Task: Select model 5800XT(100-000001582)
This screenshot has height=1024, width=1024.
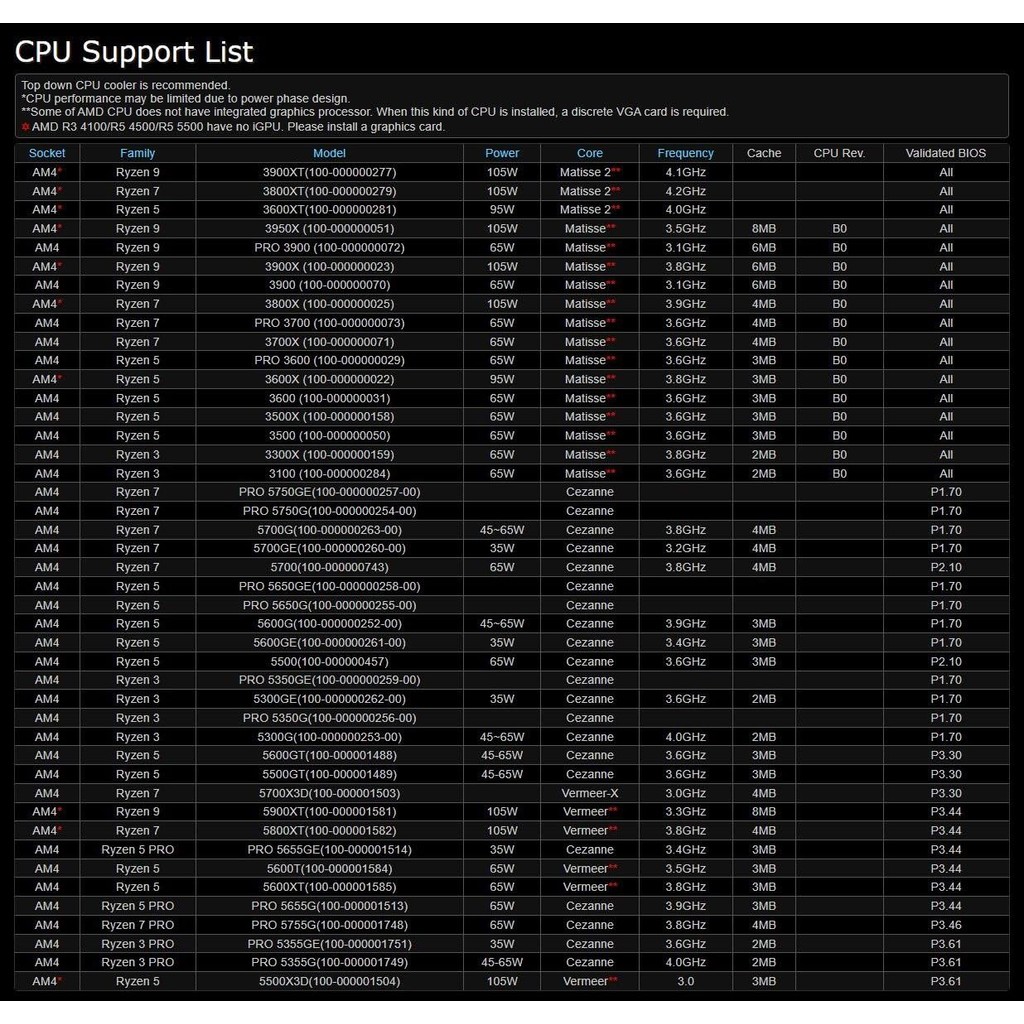Action: tap(329, 830)
